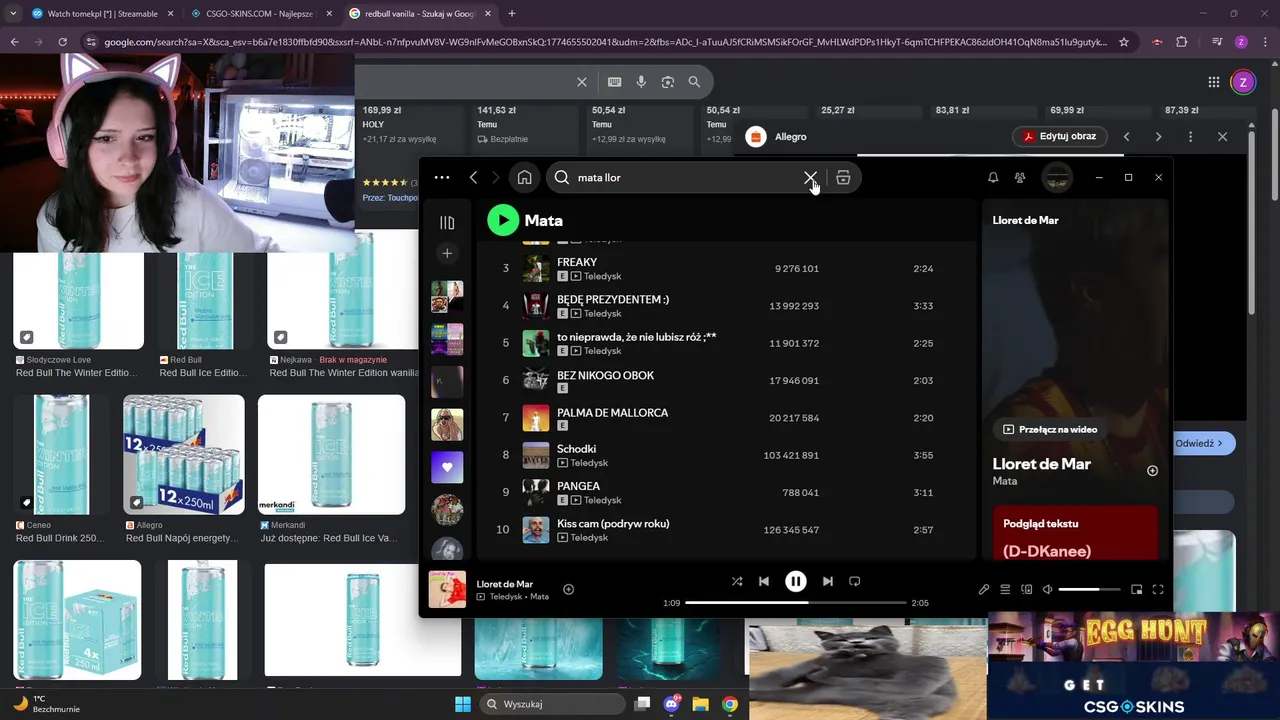Click 'Edytuj obraz' button
This screenshot has height=720, width=1280.
[x=1060, y=136]
